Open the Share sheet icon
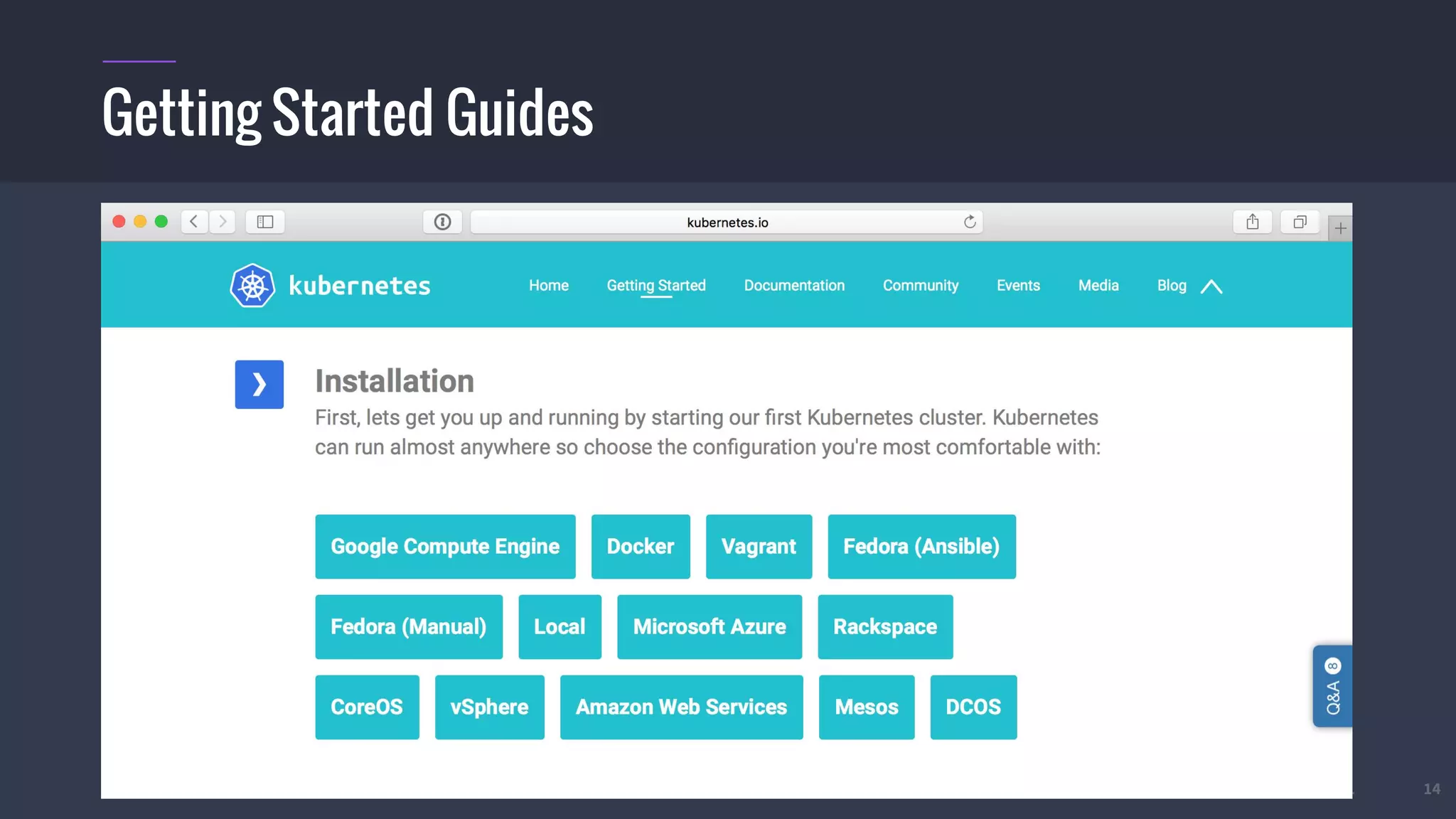 (1252, 222)
